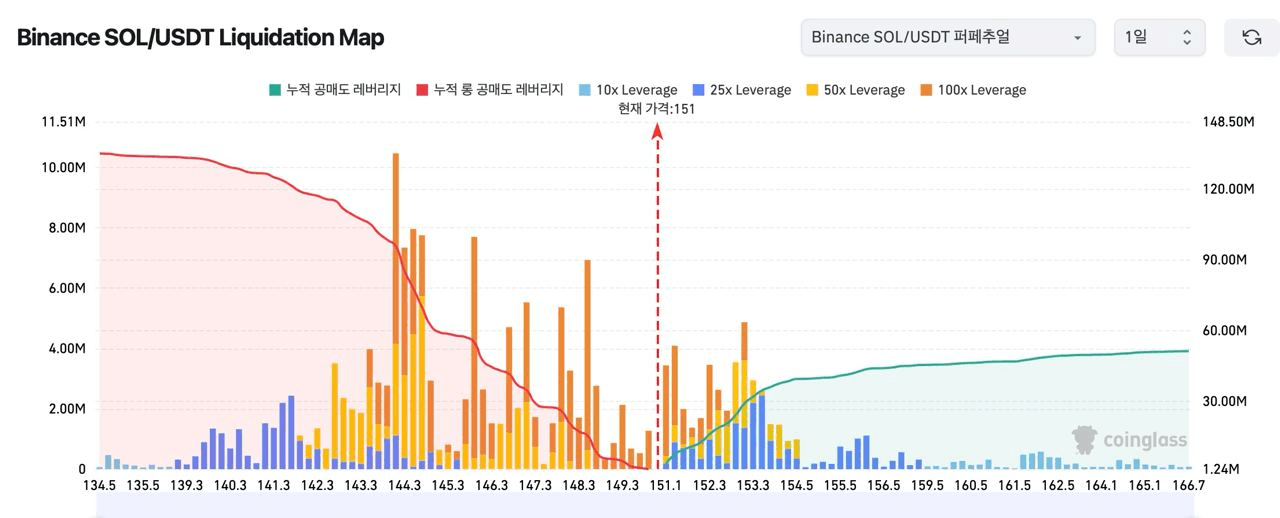
Task: Open the Binance SOL/USDT 퍼페추얼 dropdown
Action: [x=947, y=37]
